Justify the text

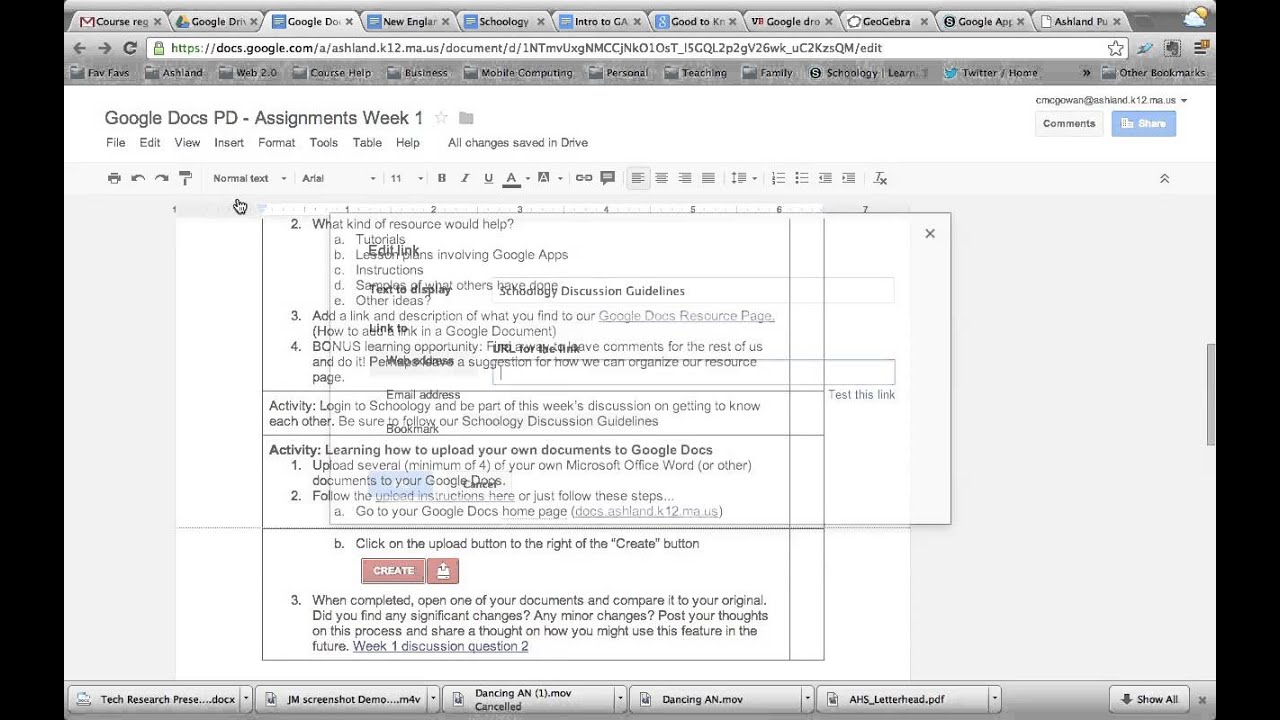708,178
